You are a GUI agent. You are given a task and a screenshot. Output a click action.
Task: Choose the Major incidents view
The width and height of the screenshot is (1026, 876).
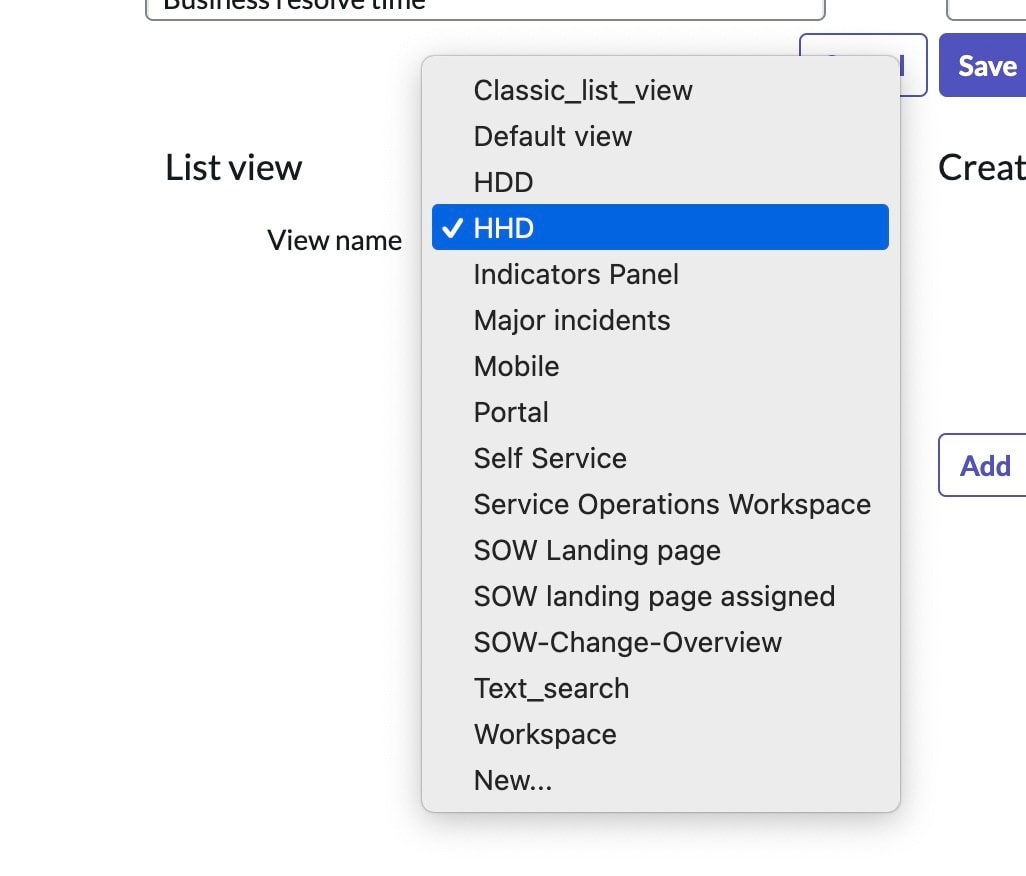(571, 320)
